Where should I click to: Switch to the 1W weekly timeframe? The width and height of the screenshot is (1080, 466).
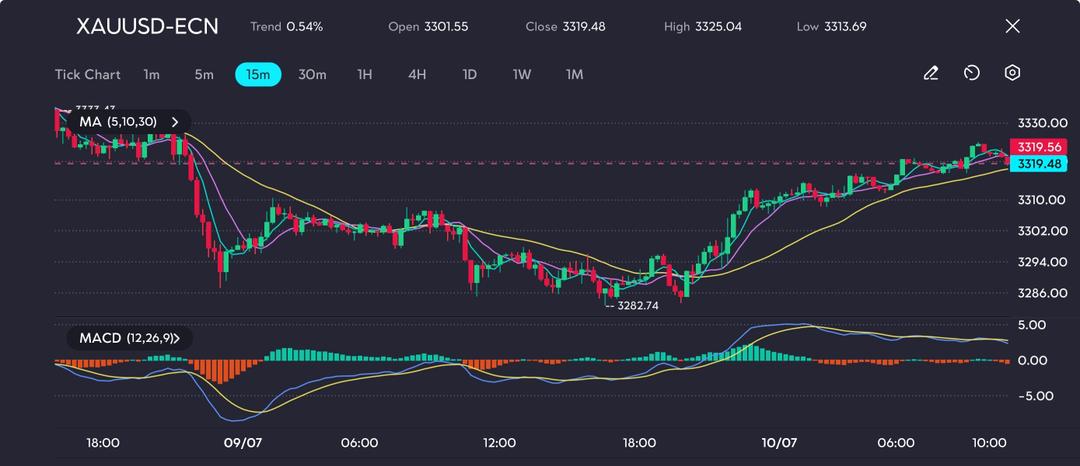pyautogui.click(x=522, y=74)
